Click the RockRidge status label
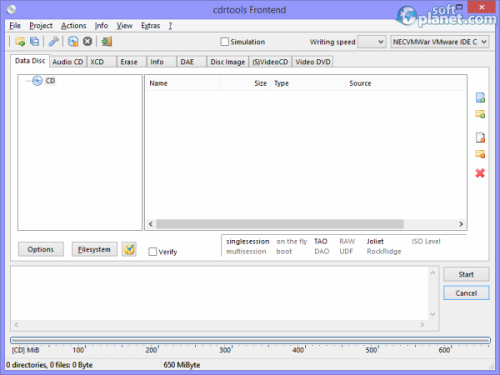 pos(384,251)
